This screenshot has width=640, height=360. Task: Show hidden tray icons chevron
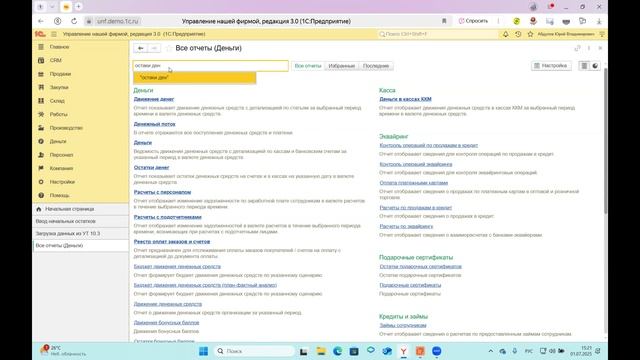(491, 351)
